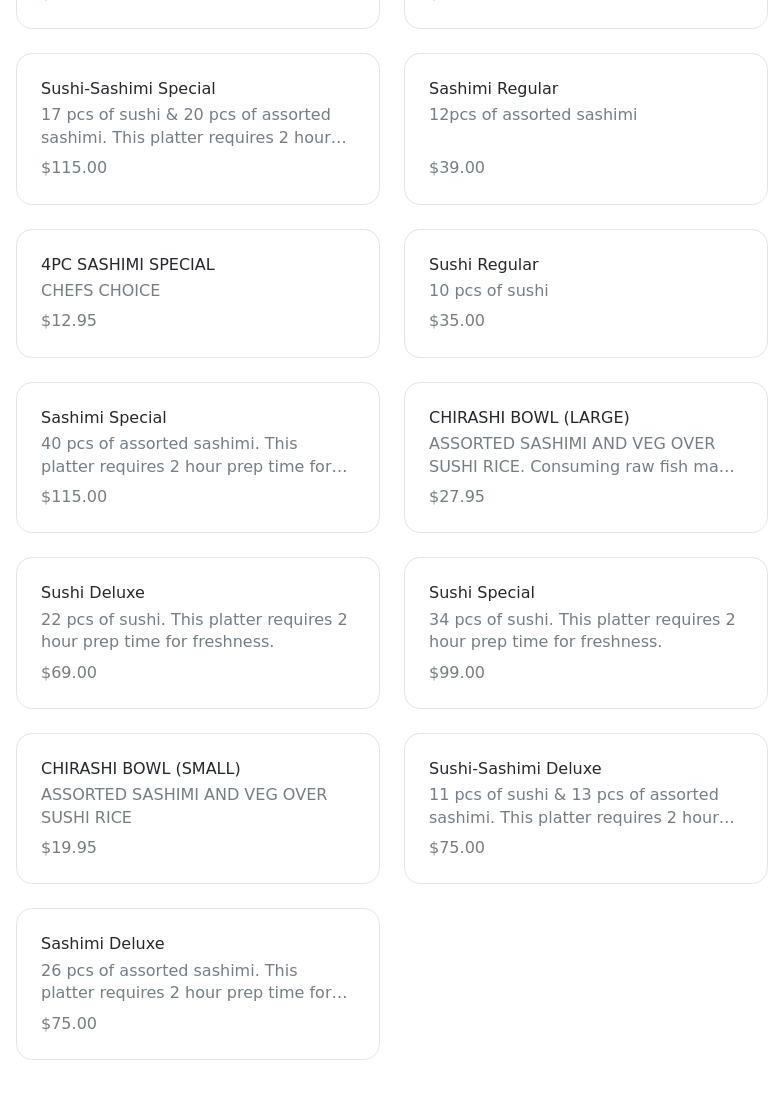Screen dimensions: 784x1096
Task: Click the $27.95 Chirashi bowl price
Action: (x=456, y=496)
